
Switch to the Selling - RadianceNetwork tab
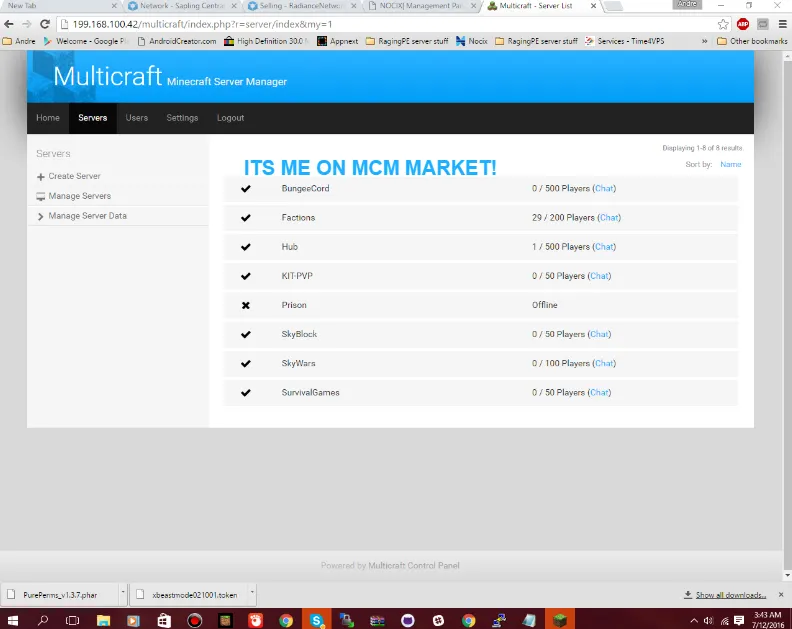point(302,6)
